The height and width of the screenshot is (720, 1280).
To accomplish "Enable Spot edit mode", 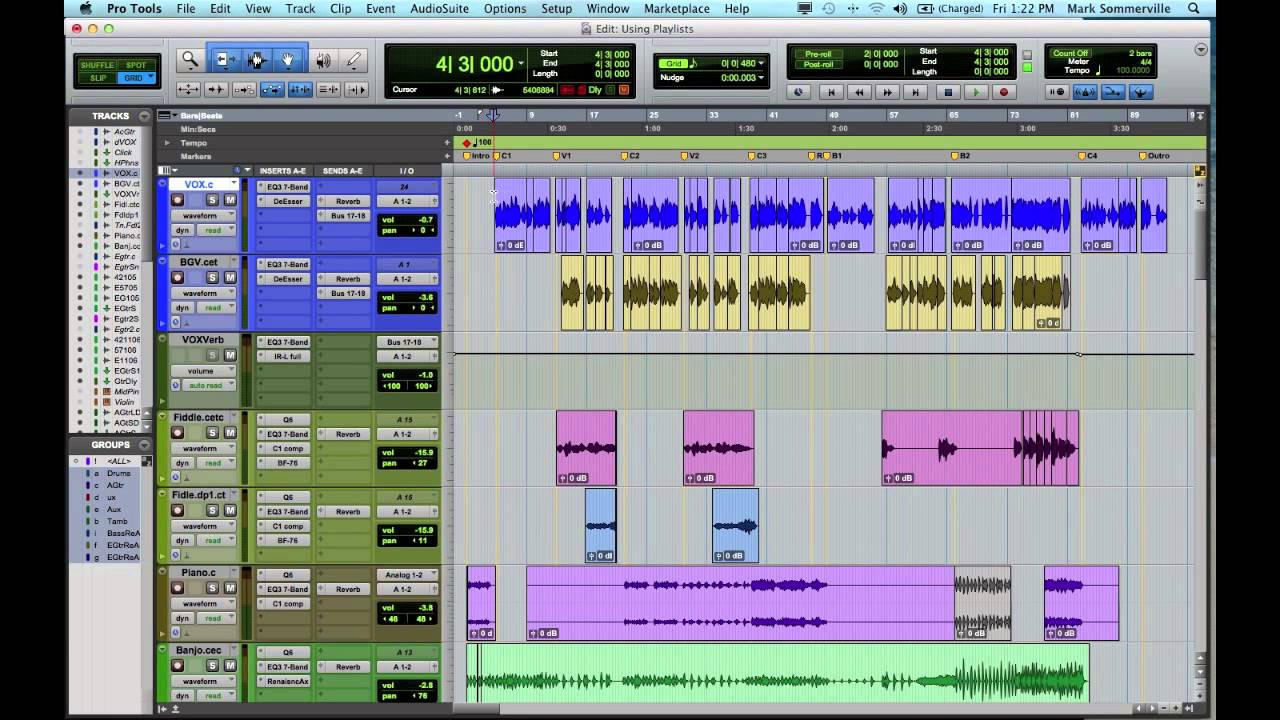I will (135, 65).
